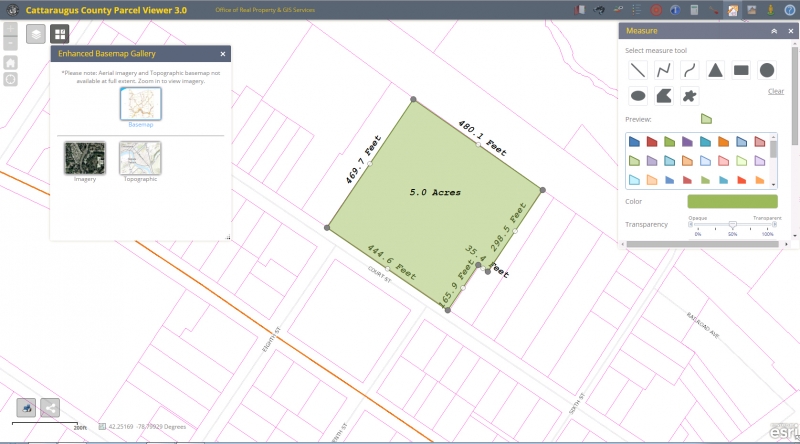The image size is (800, 444).
Task: Choose the ellipse measure shape
Action: 637,96
